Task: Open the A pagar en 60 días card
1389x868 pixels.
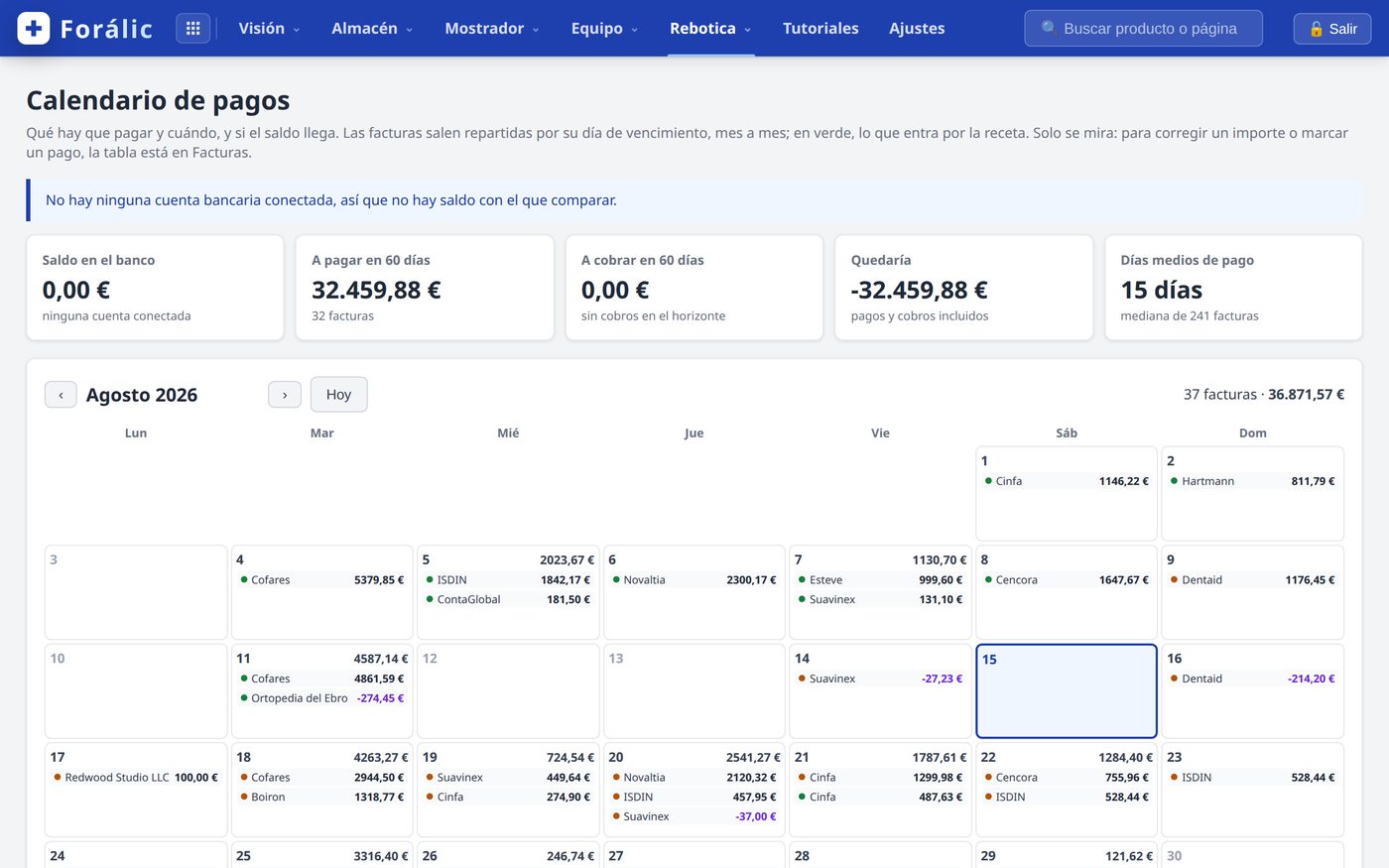Action: coord(425,288)
